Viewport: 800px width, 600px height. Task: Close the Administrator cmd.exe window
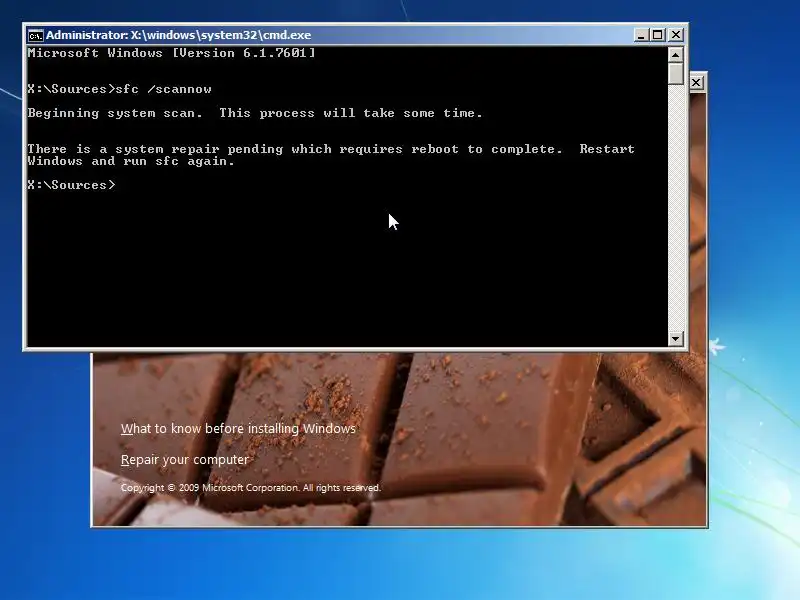(676, 35)
